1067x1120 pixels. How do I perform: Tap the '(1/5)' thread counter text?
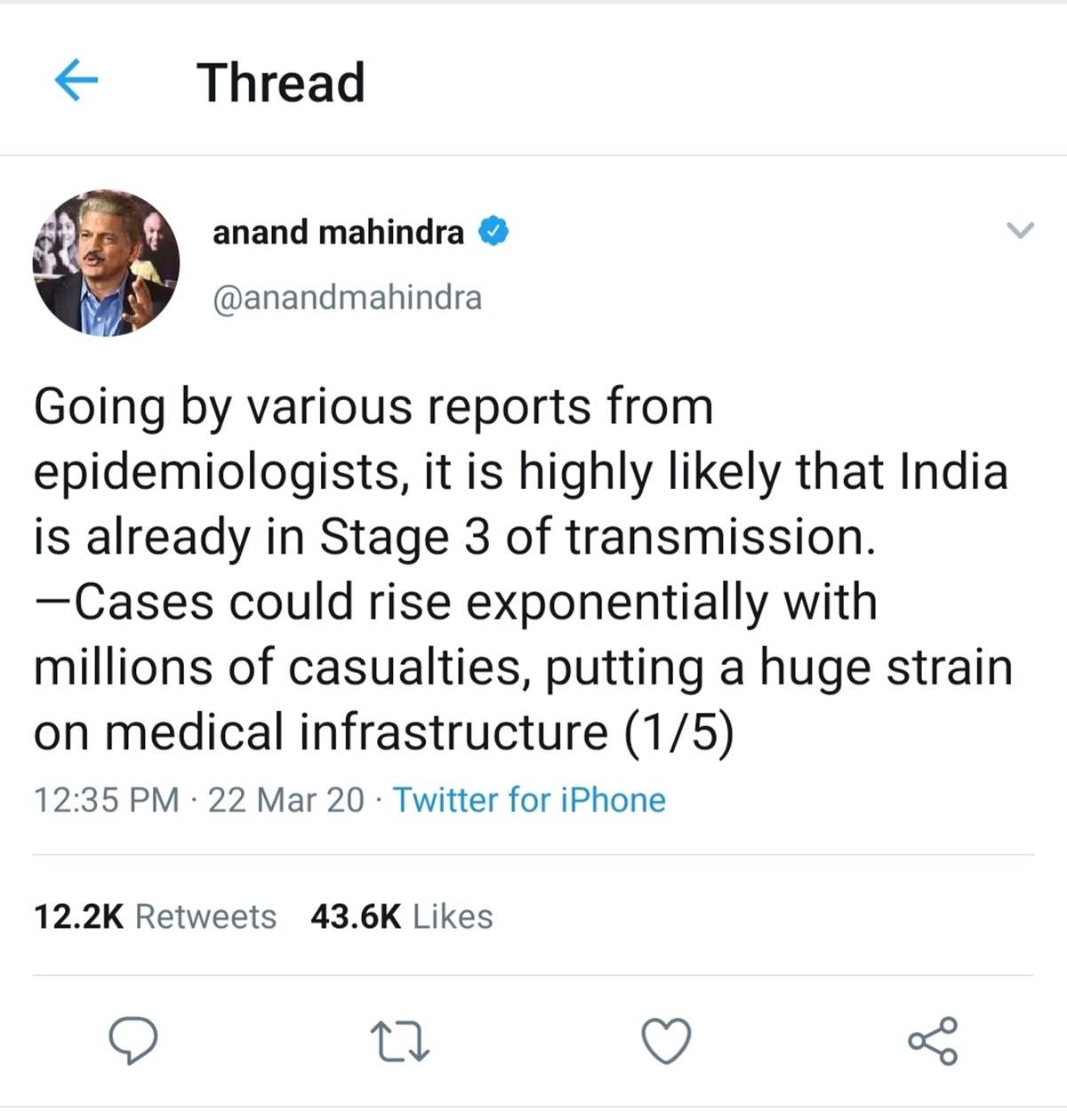(678, 732)
